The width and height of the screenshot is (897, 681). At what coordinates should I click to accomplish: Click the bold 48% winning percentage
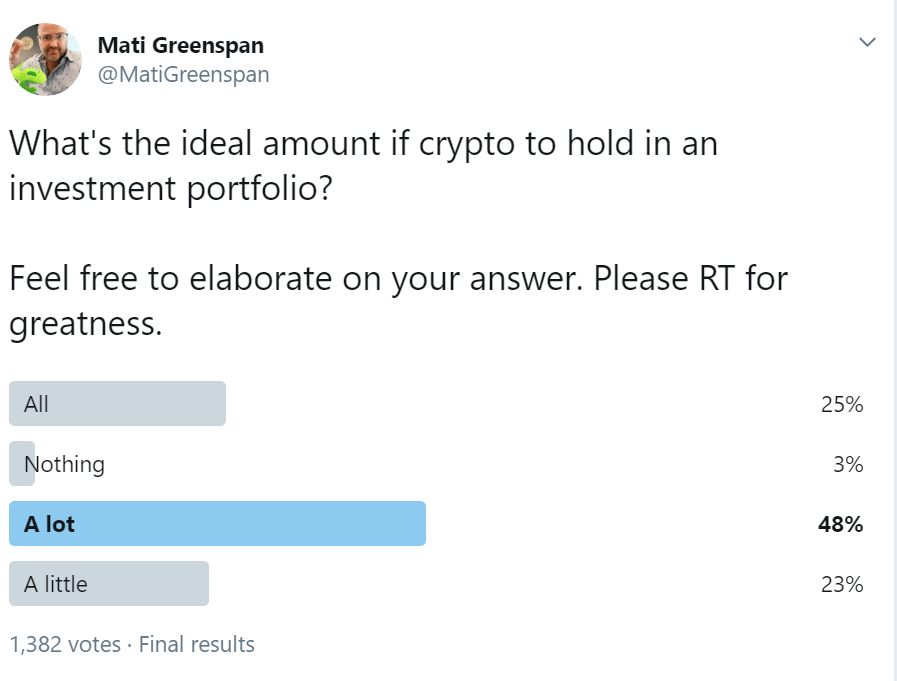click(840, 524)
